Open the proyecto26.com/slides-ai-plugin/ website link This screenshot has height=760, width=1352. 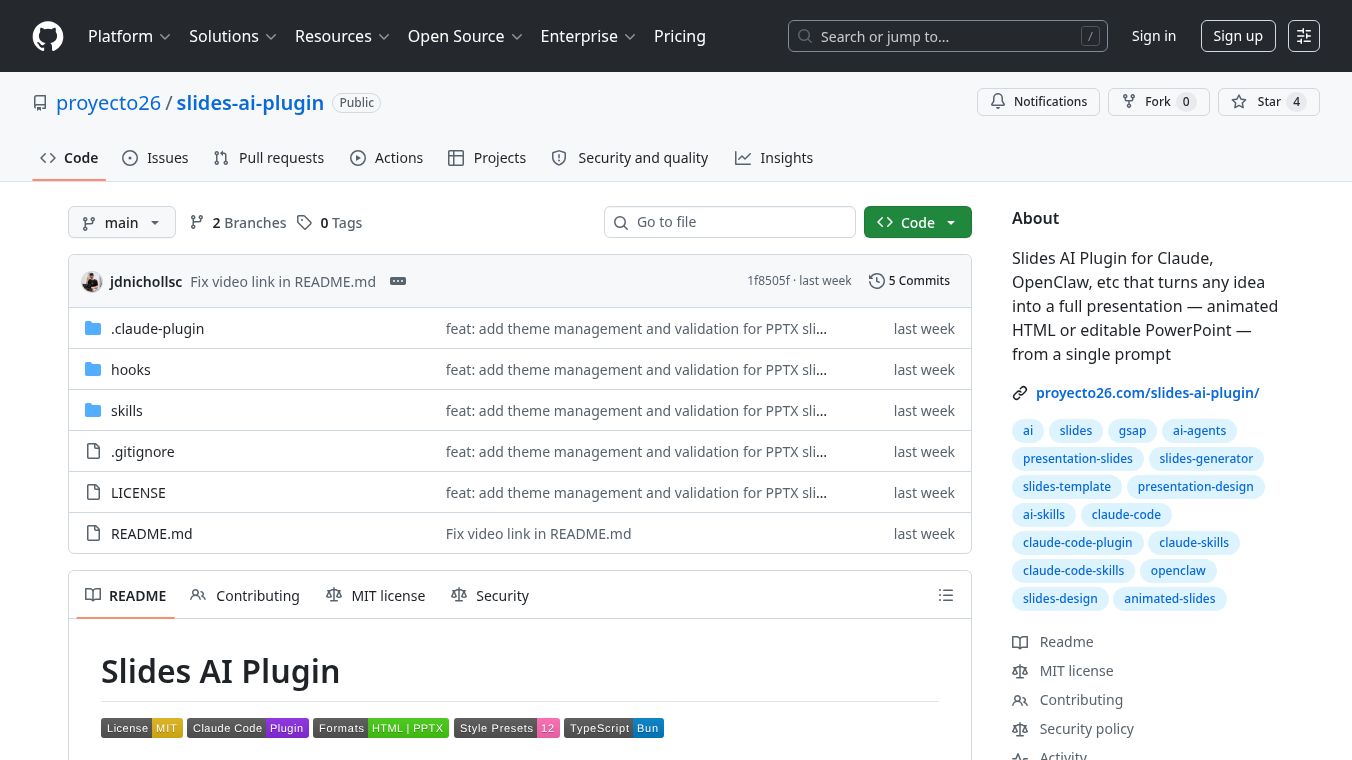click(x=1147, y=393)
